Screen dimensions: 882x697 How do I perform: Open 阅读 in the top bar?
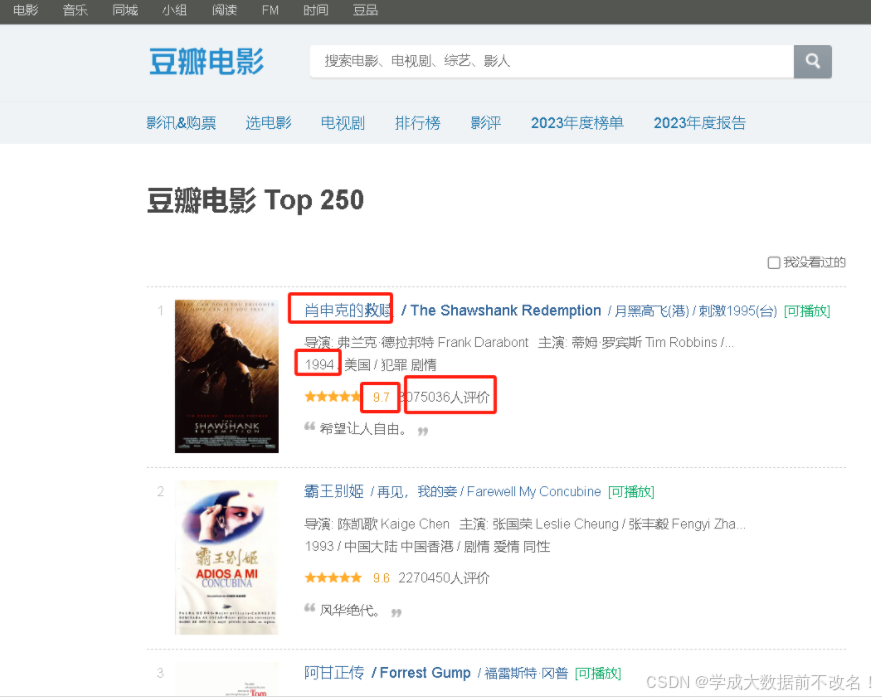point(224,10)
